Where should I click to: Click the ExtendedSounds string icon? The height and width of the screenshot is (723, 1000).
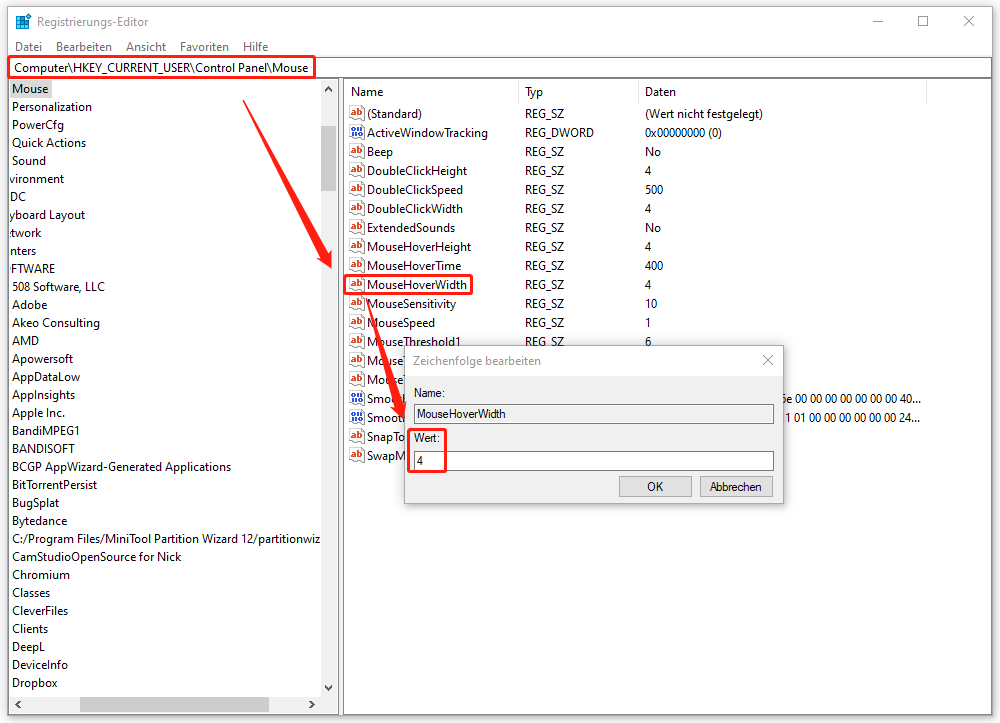357,227
